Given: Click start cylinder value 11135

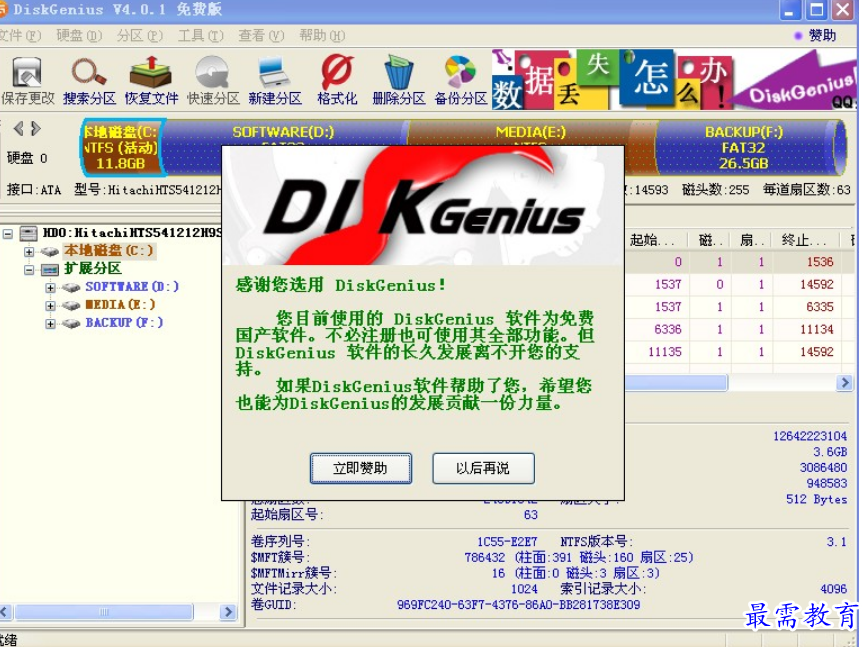Looking at the screenshot, I should click(665, 352).
